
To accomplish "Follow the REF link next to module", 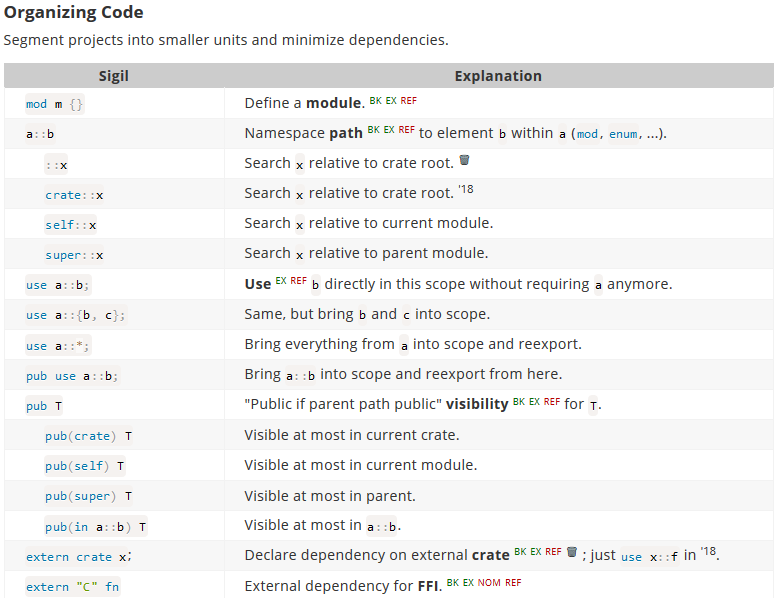I will point(408,101).
